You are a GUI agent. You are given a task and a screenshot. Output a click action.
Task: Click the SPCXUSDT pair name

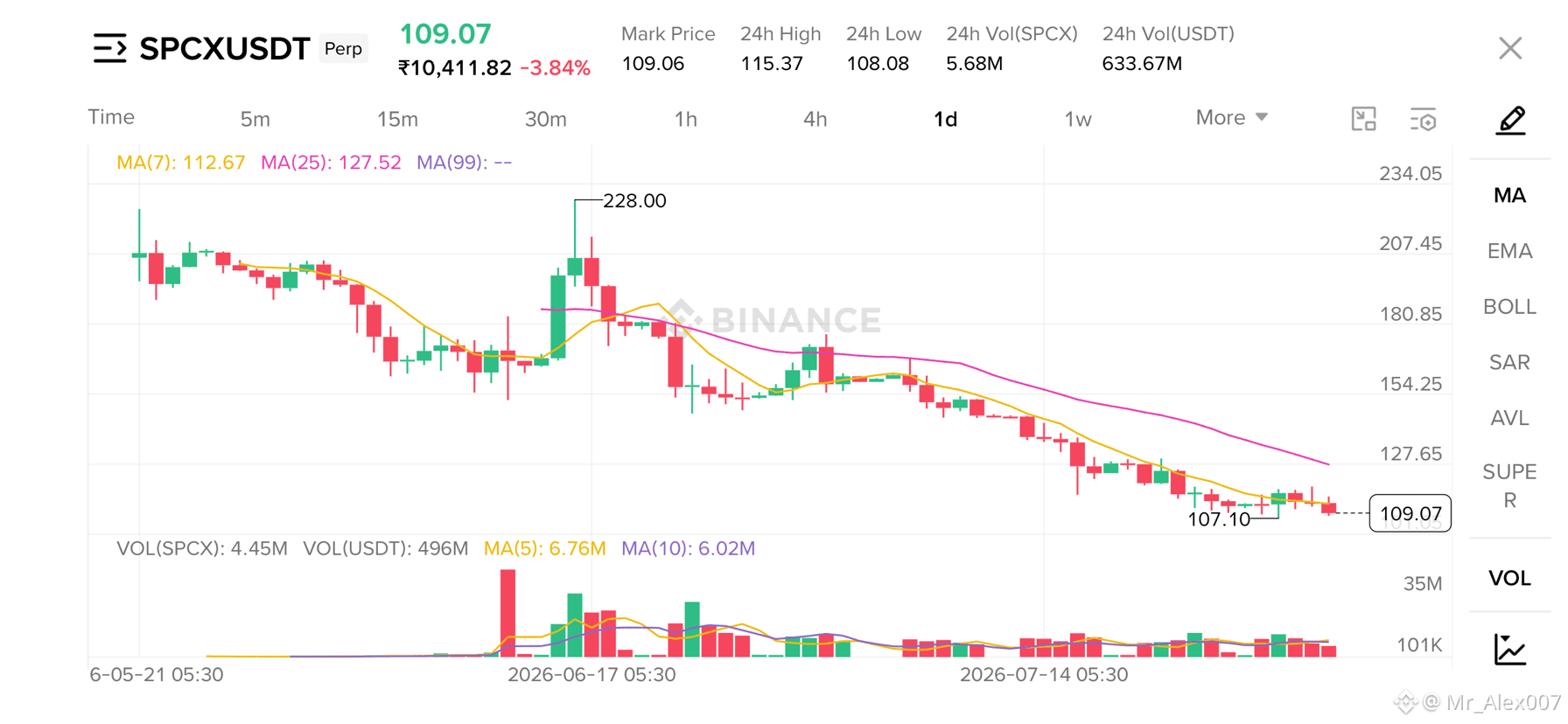click(x=225, y=48)
